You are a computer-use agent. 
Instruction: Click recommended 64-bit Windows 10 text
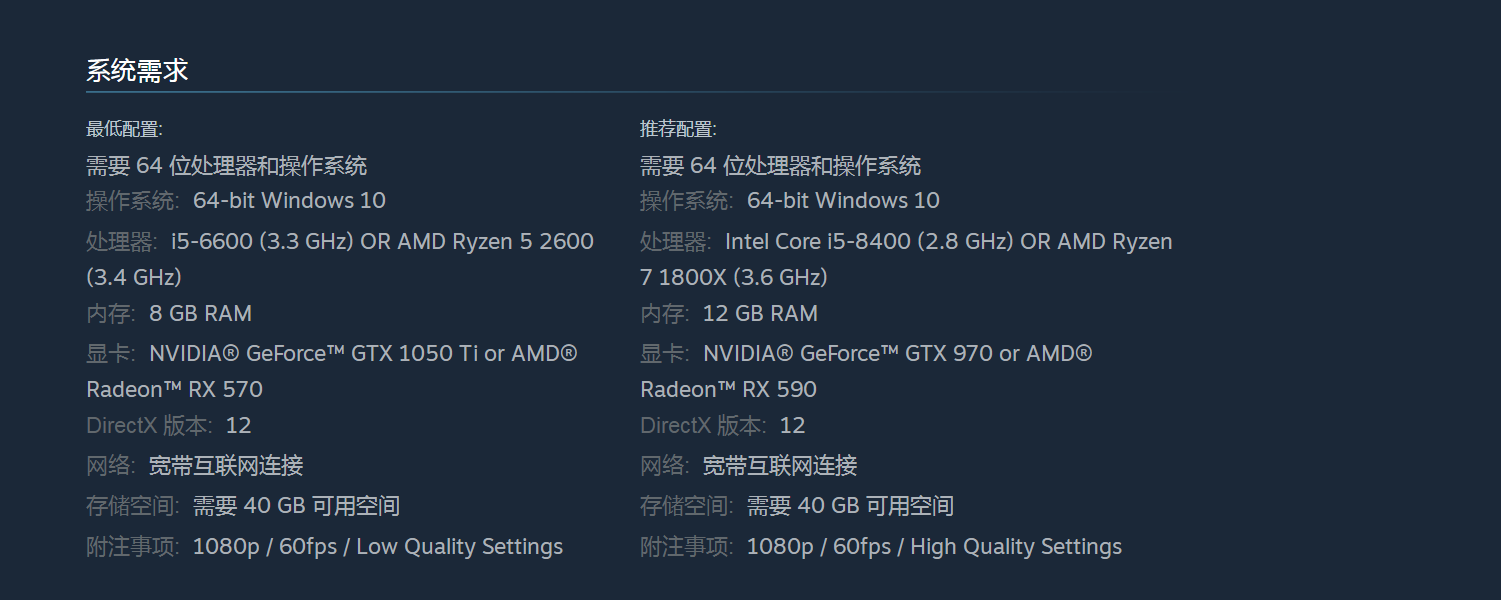(x=843, y=200)
